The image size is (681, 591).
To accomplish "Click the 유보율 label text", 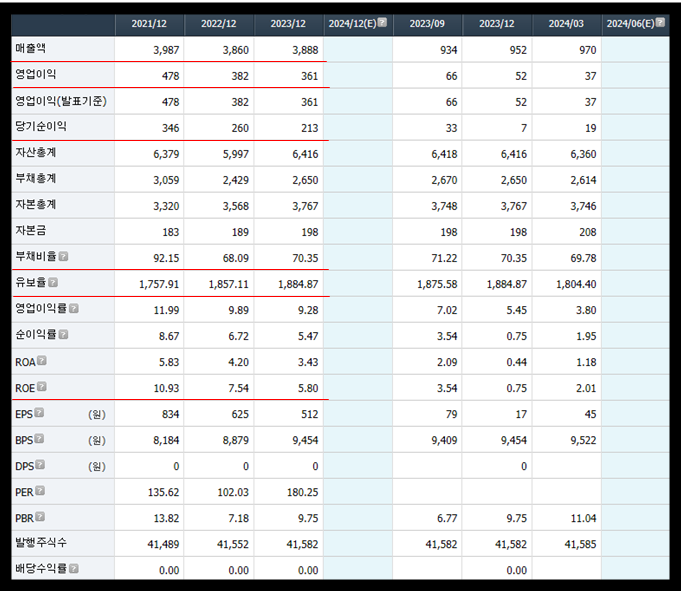I will (30, 283).
